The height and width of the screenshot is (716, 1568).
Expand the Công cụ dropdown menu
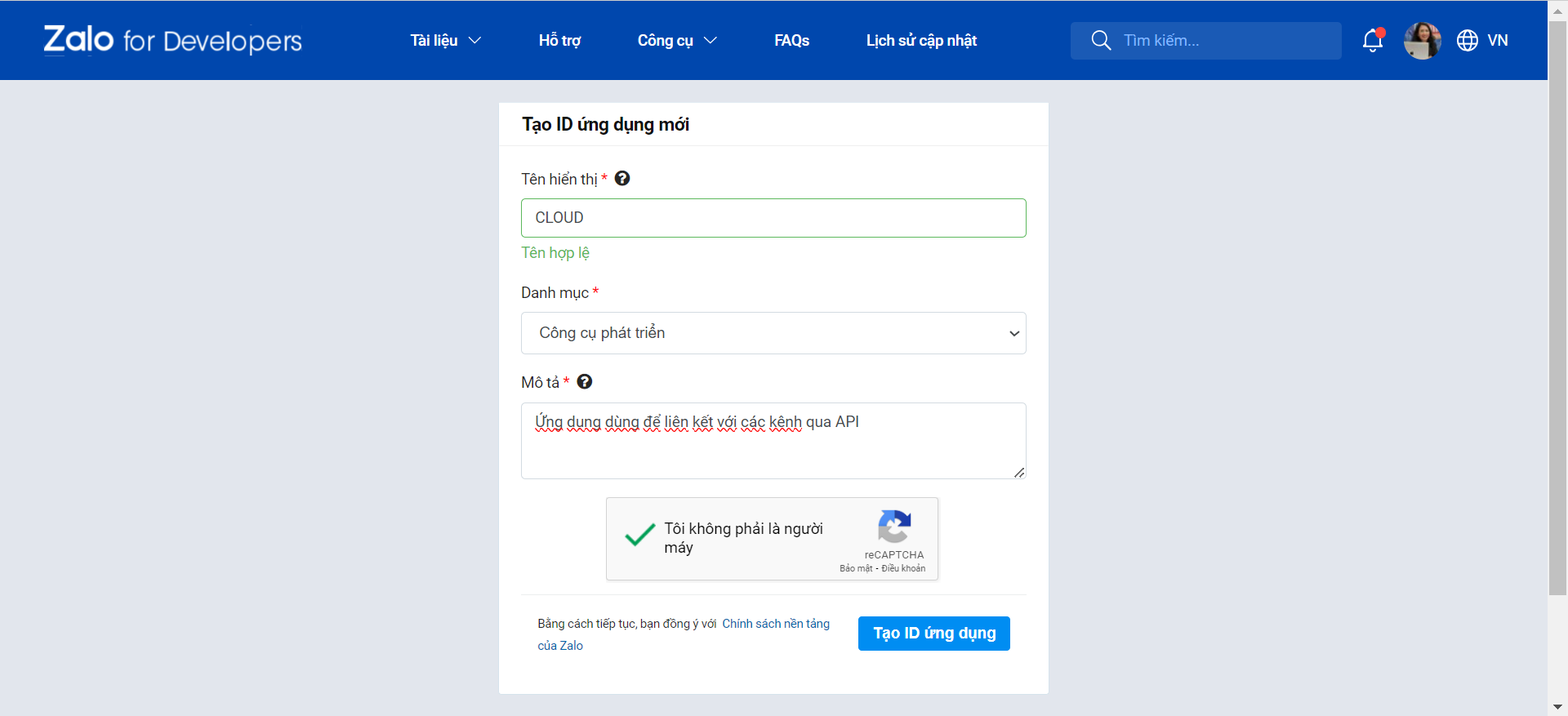(676, 40)
